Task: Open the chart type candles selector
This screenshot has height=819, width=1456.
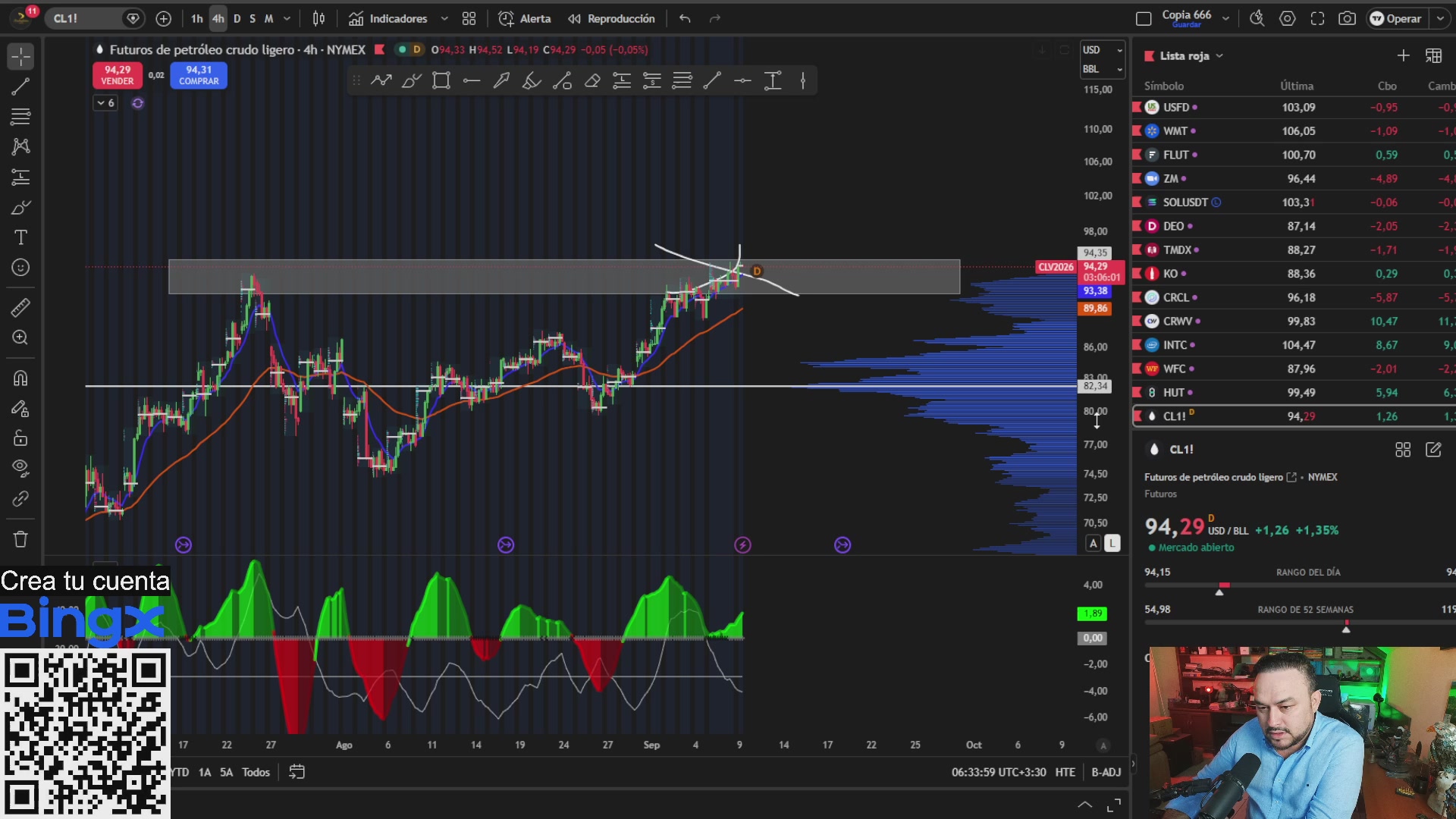Action: (x=319, y=18)
